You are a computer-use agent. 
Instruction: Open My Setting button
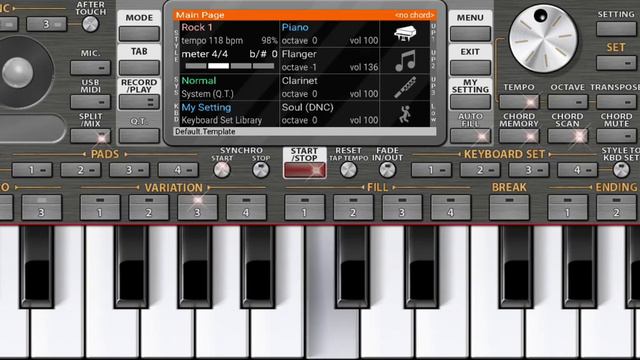click(x=470, y=102)
